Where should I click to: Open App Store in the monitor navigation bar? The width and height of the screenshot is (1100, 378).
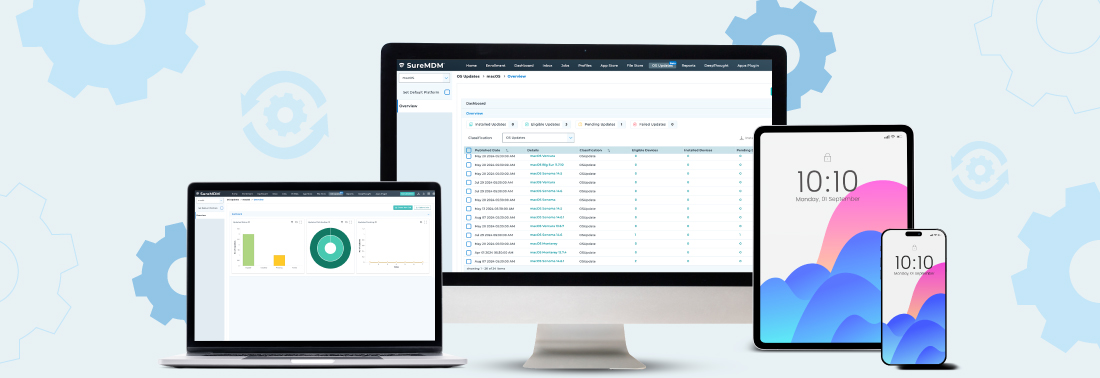click(x=609, y=65)
